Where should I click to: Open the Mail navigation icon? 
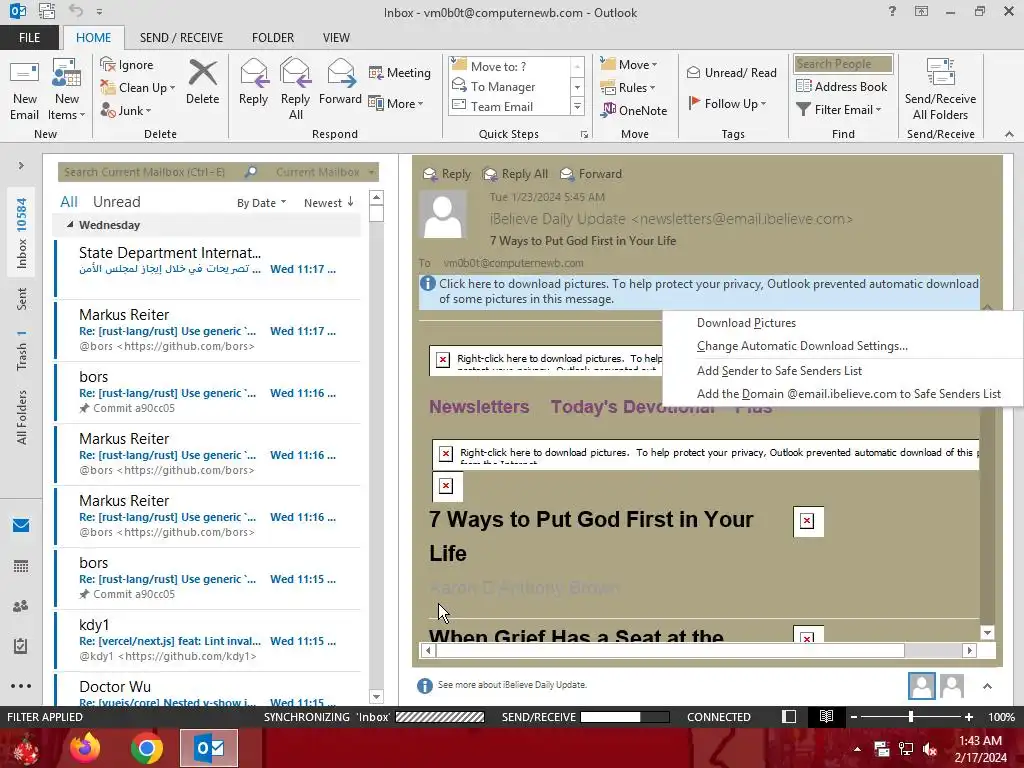pyautogui.click(x=21, y=526)
